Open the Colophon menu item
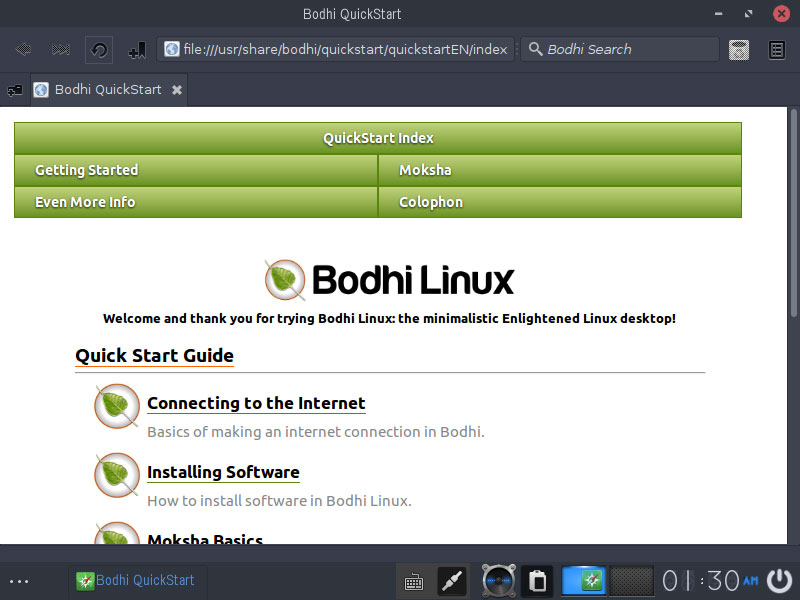 pyautogui.click(x=560, y=202)
